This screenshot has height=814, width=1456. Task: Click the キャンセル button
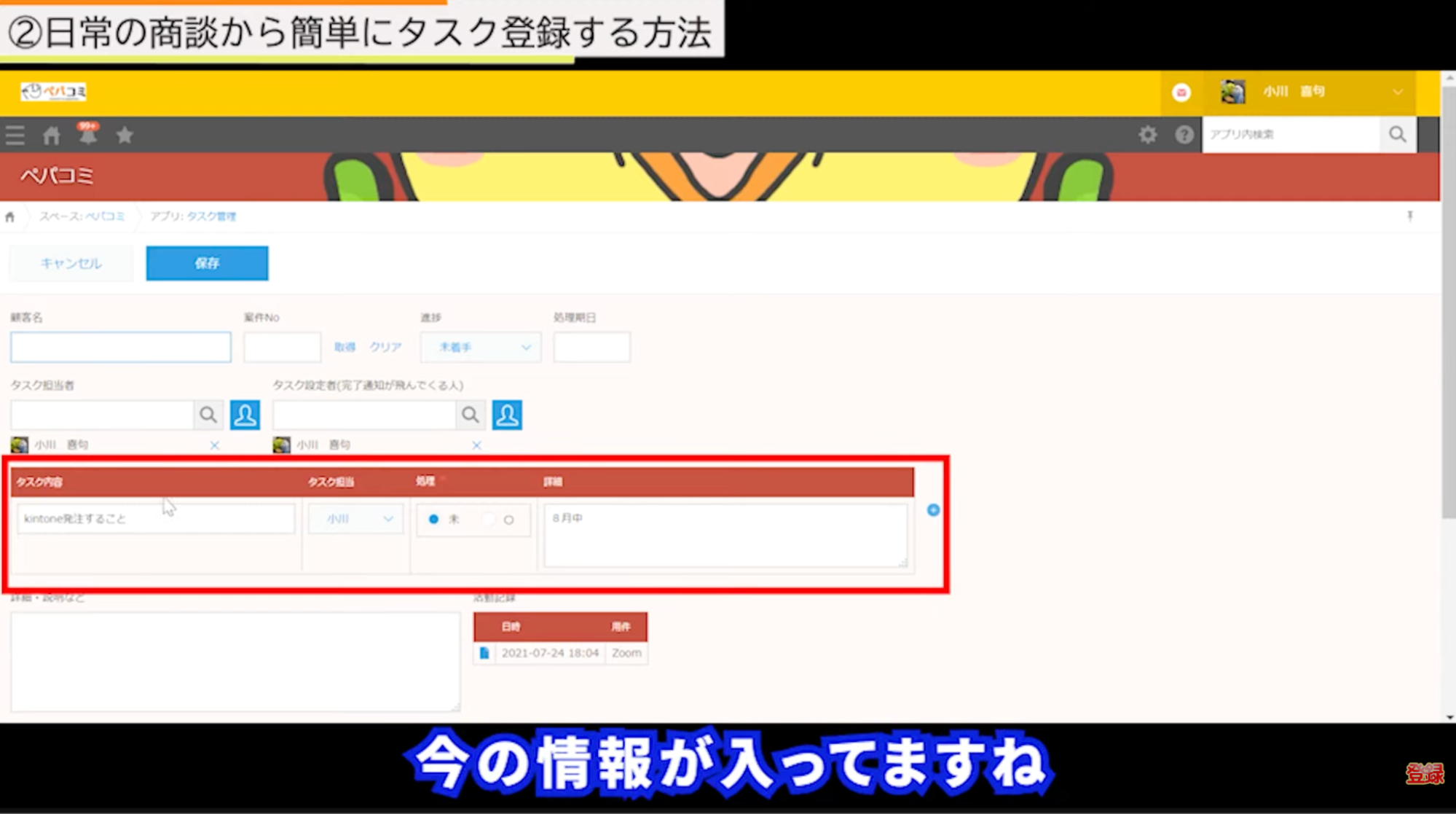pyautogui.click(x=71, y=263)
